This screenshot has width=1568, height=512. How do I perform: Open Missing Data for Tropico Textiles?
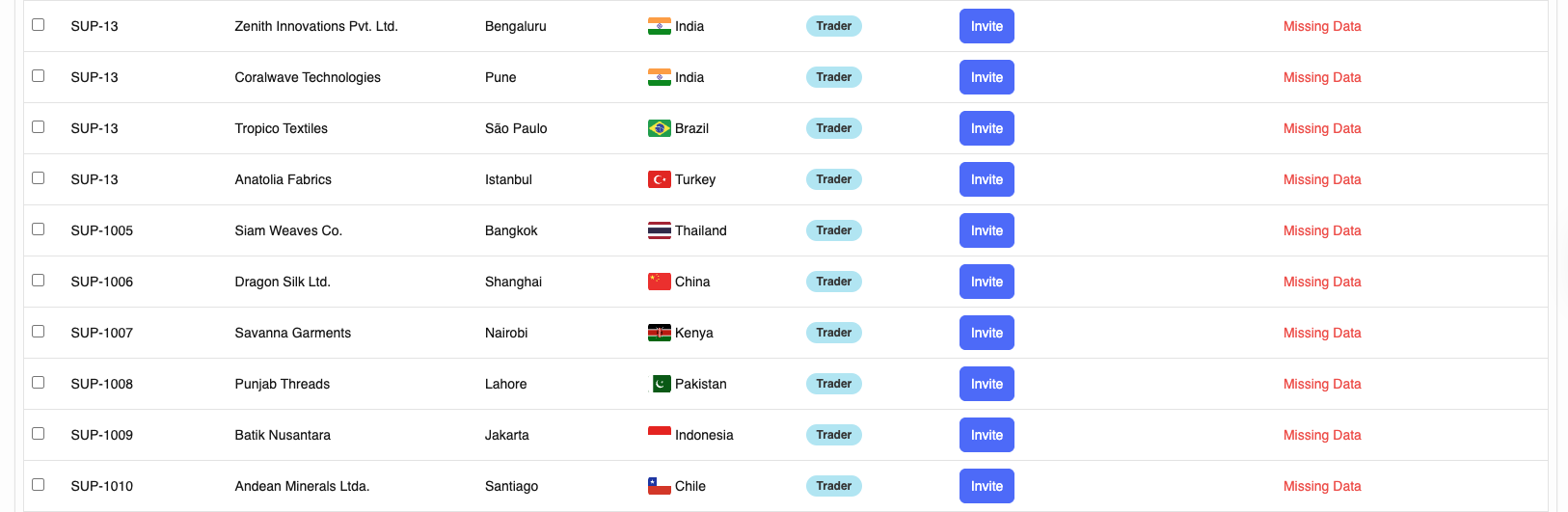pyautogui.click(x=1321, y=128)
